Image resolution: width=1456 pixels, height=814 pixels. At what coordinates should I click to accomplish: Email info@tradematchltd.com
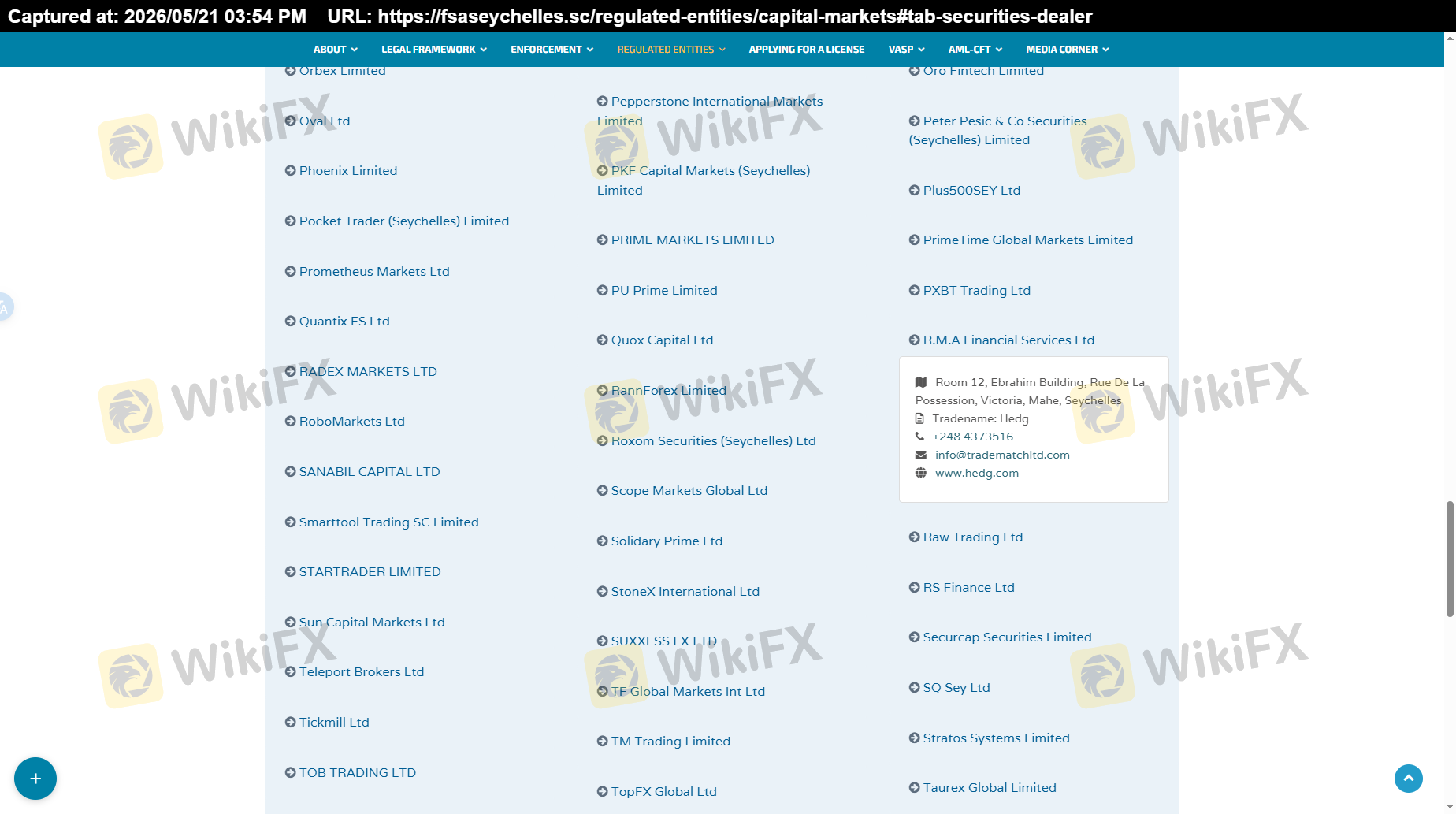pyautogui.click(x=1002, y=455)
